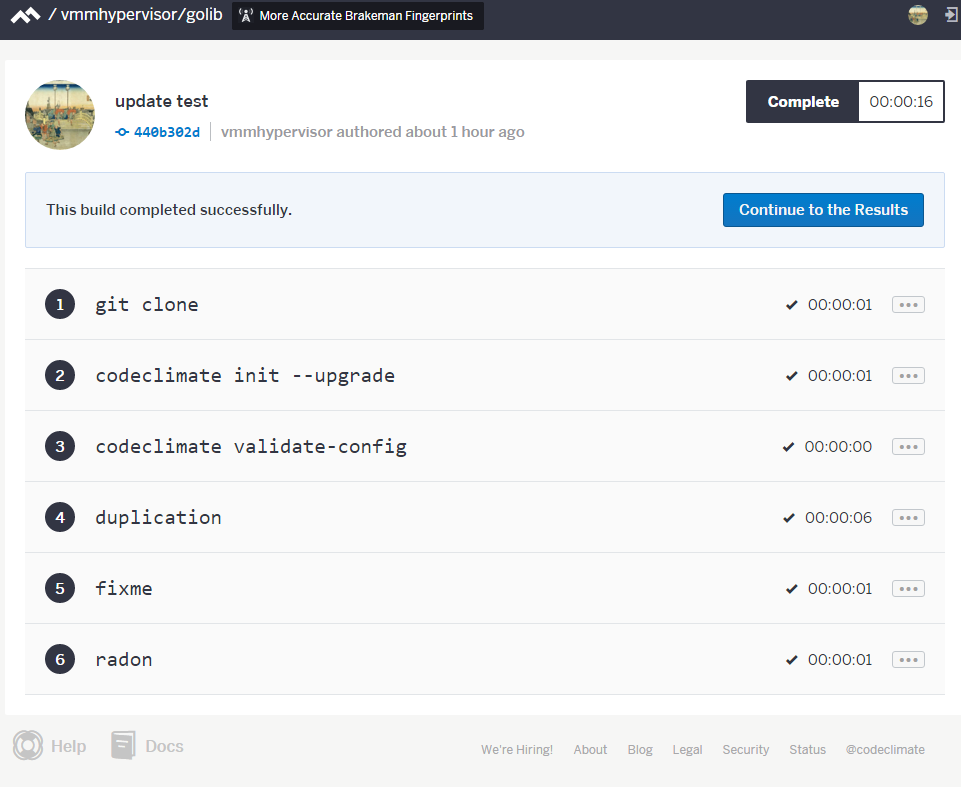Open the Docs link in footer
Screen dimensions: 961x787
click(164, 746)
